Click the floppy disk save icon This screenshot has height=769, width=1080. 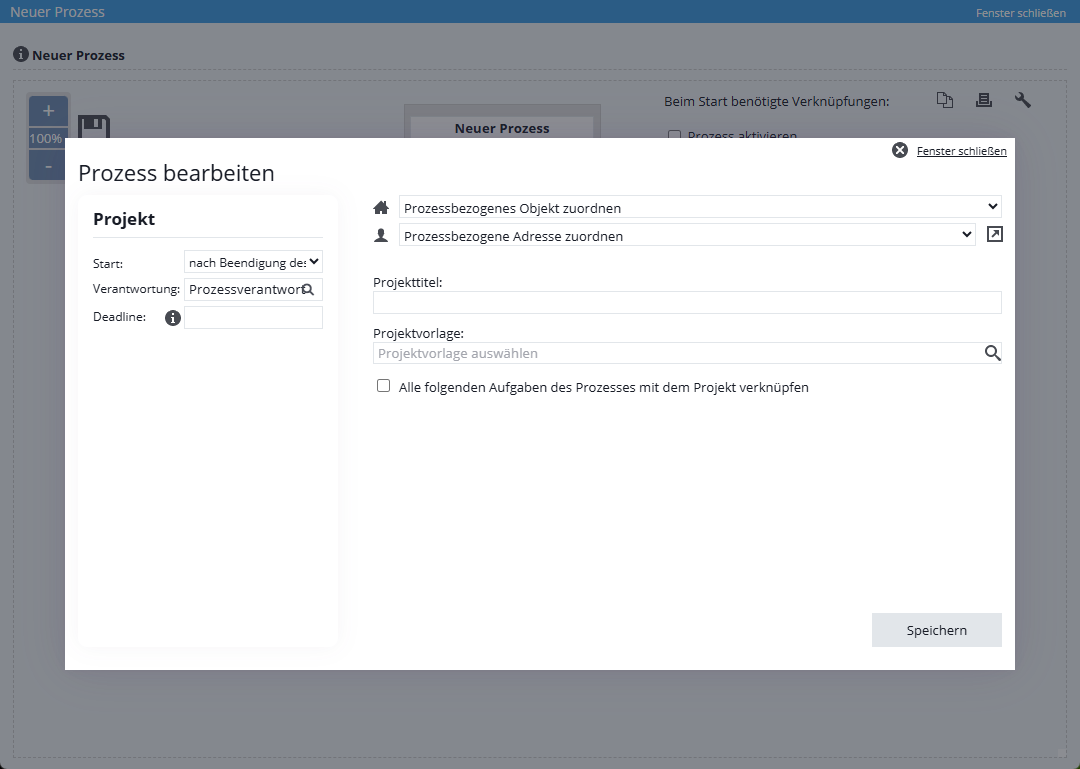94,127
